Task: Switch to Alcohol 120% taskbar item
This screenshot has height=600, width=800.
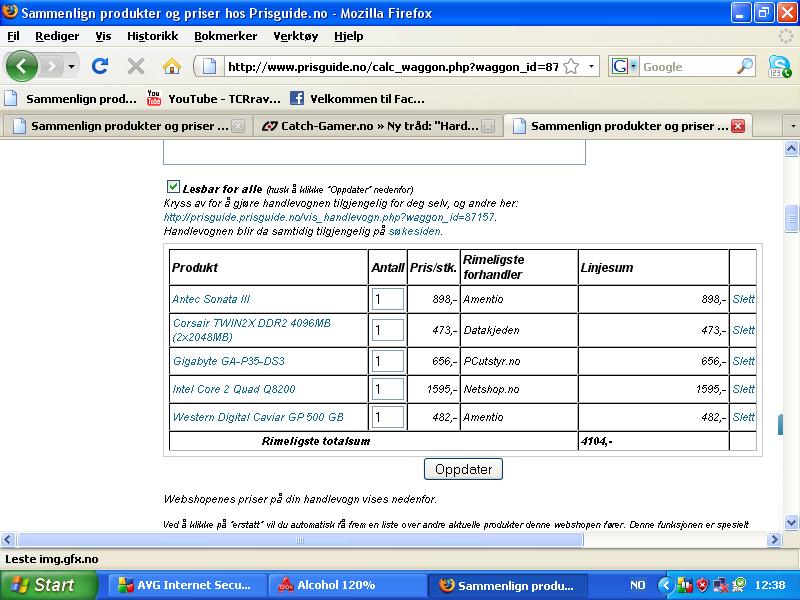Action: click(x=347, y=585)
